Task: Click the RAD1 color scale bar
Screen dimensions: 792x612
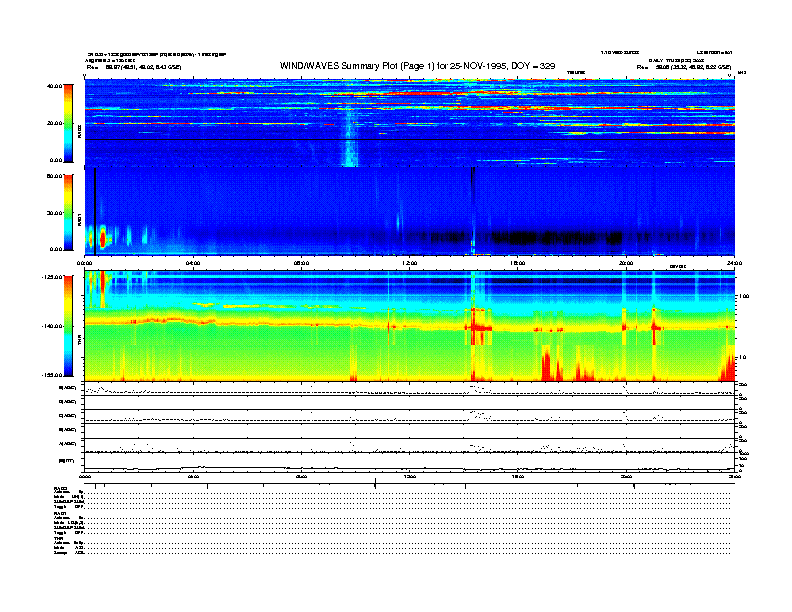Action: [x=68, y=212]
